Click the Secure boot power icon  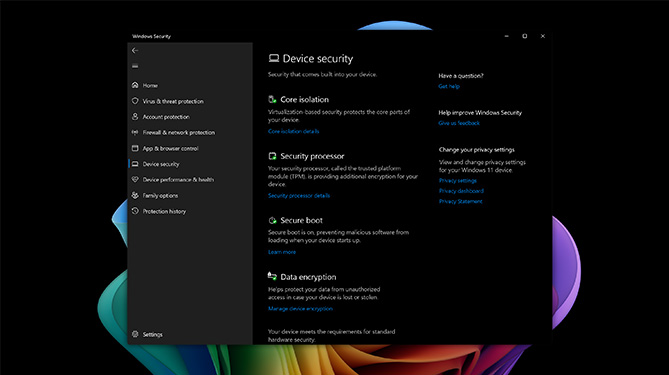tap(272, 220)
